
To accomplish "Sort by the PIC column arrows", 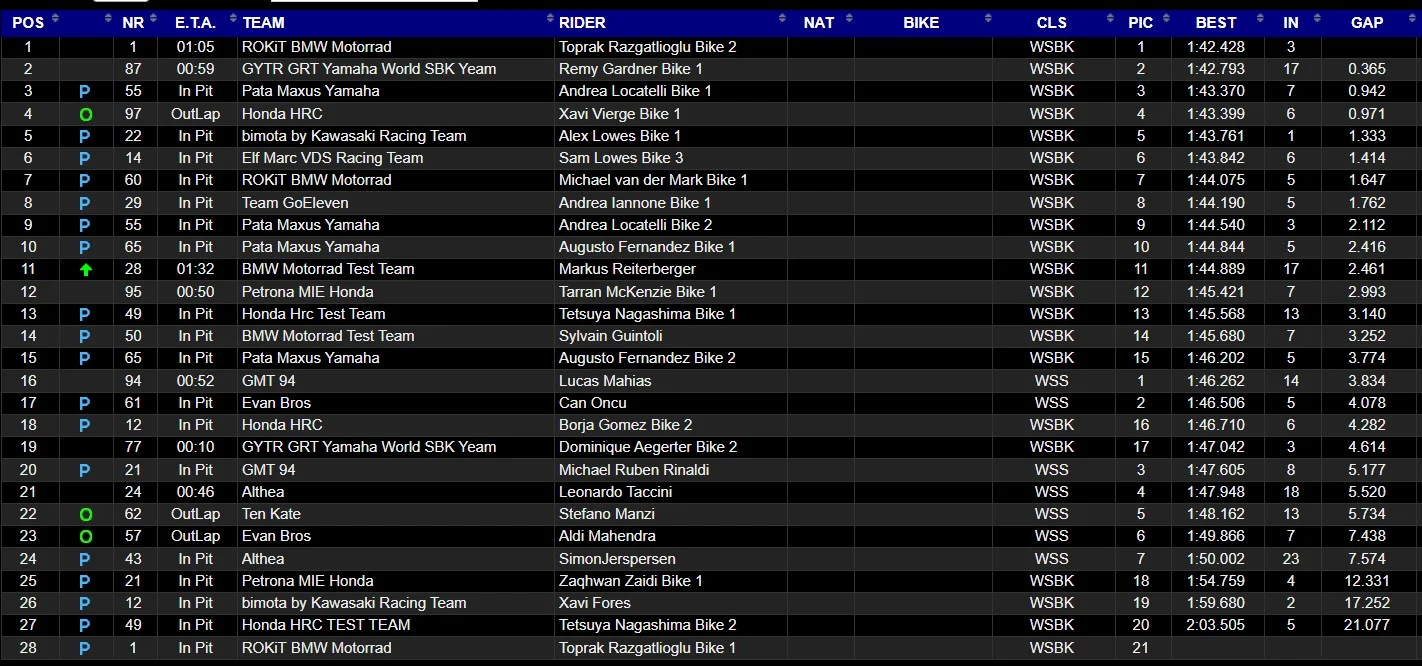I will 1165,20.
